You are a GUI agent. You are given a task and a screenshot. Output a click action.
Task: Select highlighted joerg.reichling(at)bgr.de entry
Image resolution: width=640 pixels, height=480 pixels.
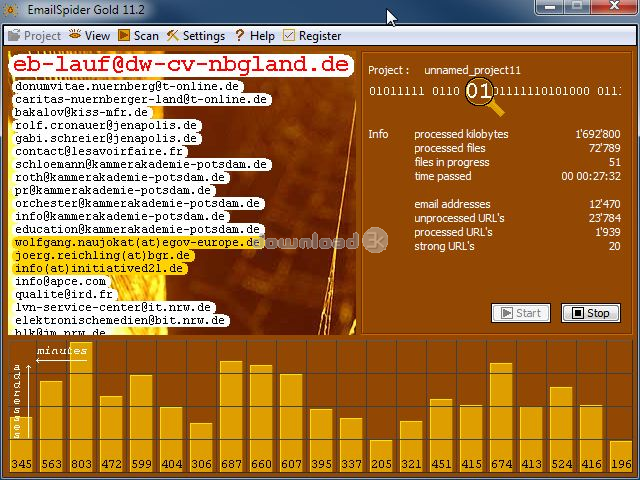tap(102, 256)
